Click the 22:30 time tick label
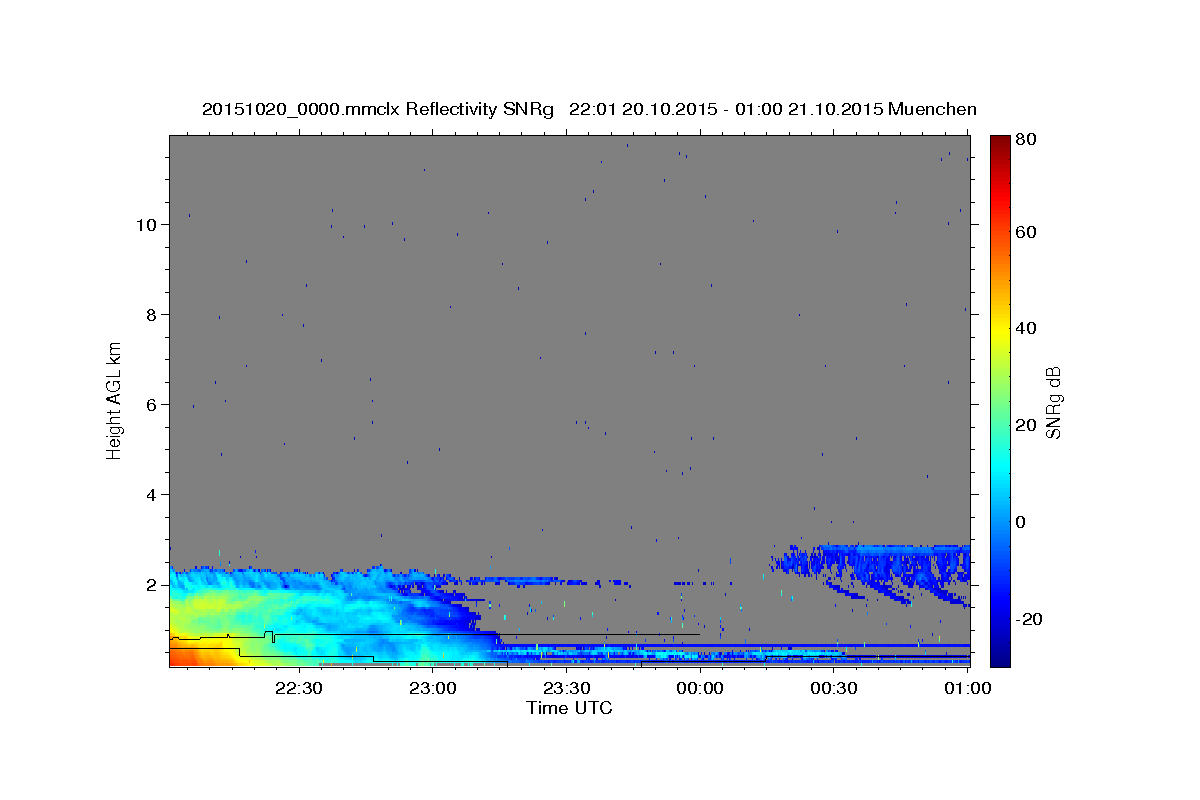This screenshot has width=1200, height=800. [298, 688]
